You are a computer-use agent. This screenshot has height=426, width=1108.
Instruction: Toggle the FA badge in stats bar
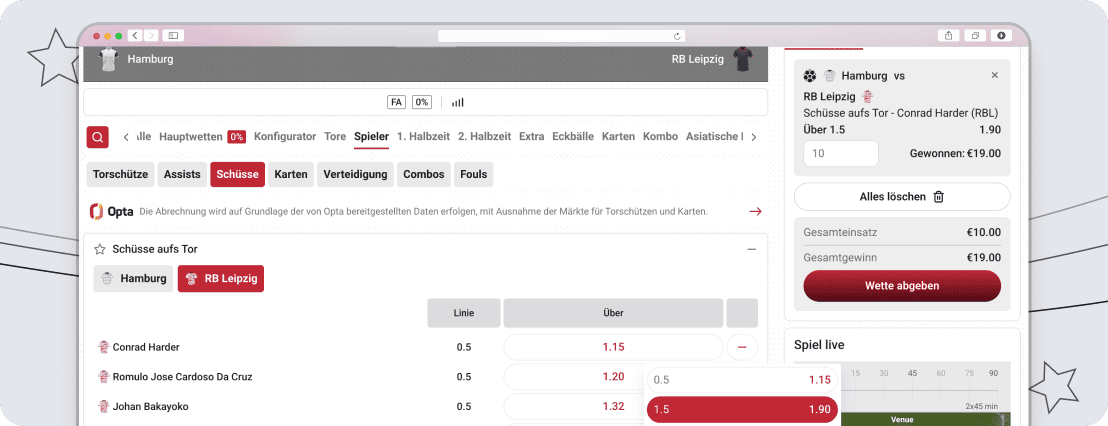396,102
